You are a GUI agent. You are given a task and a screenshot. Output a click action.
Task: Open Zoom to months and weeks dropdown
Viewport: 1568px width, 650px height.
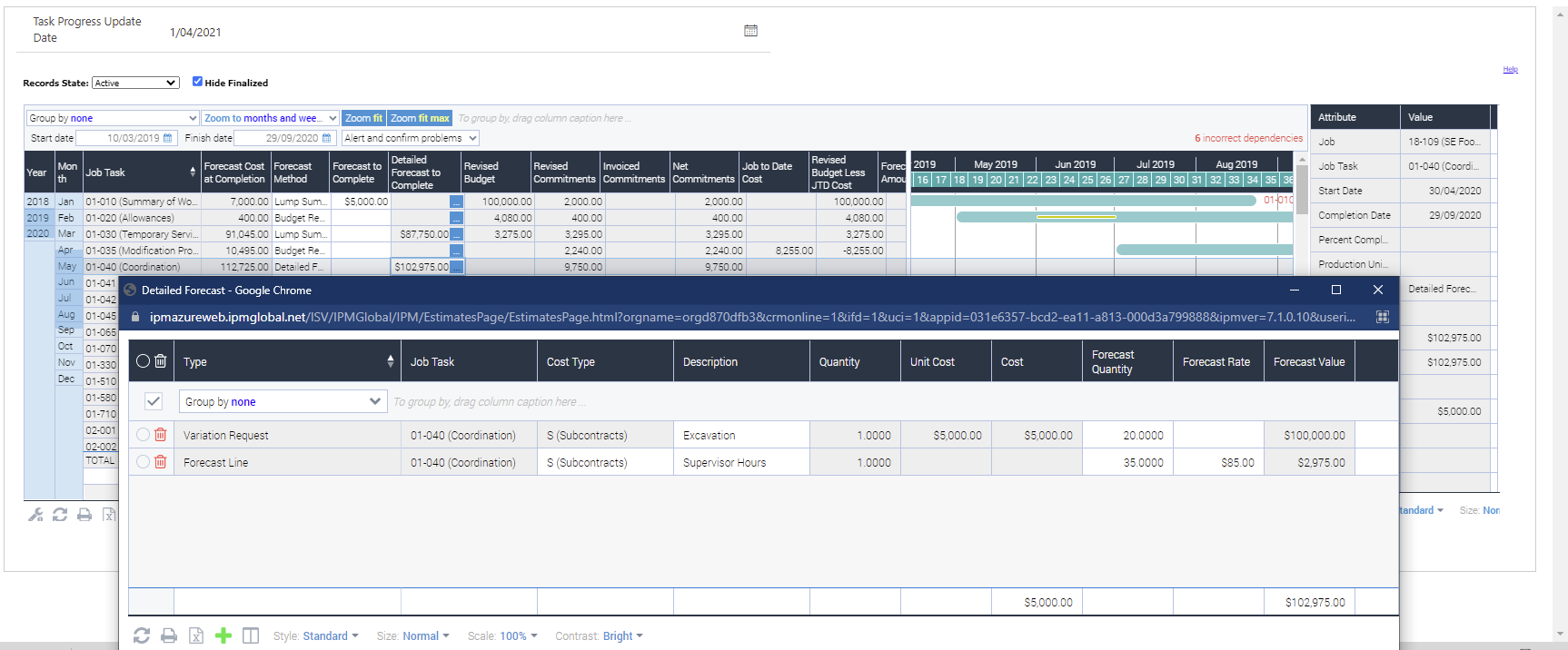pyautogui.click(x=270, y=118)
